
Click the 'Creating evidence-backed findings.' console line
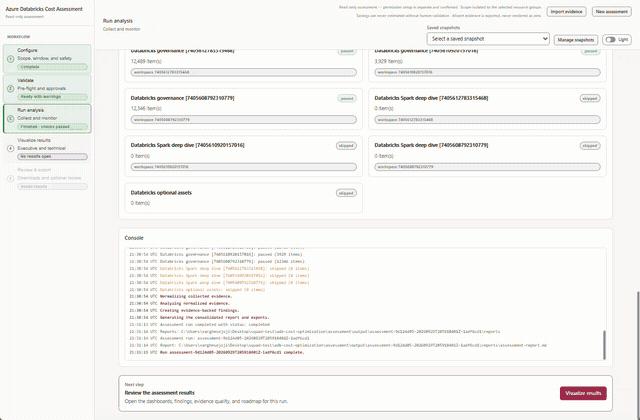click(x=184, y=310)
